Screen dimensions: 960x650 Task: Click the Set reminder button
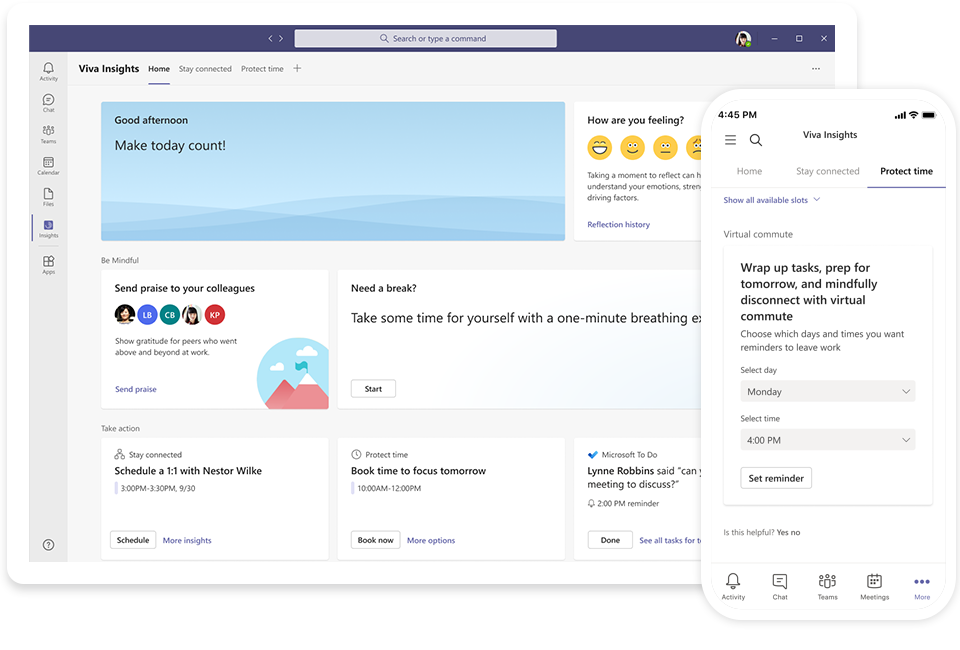click(776, 478)
